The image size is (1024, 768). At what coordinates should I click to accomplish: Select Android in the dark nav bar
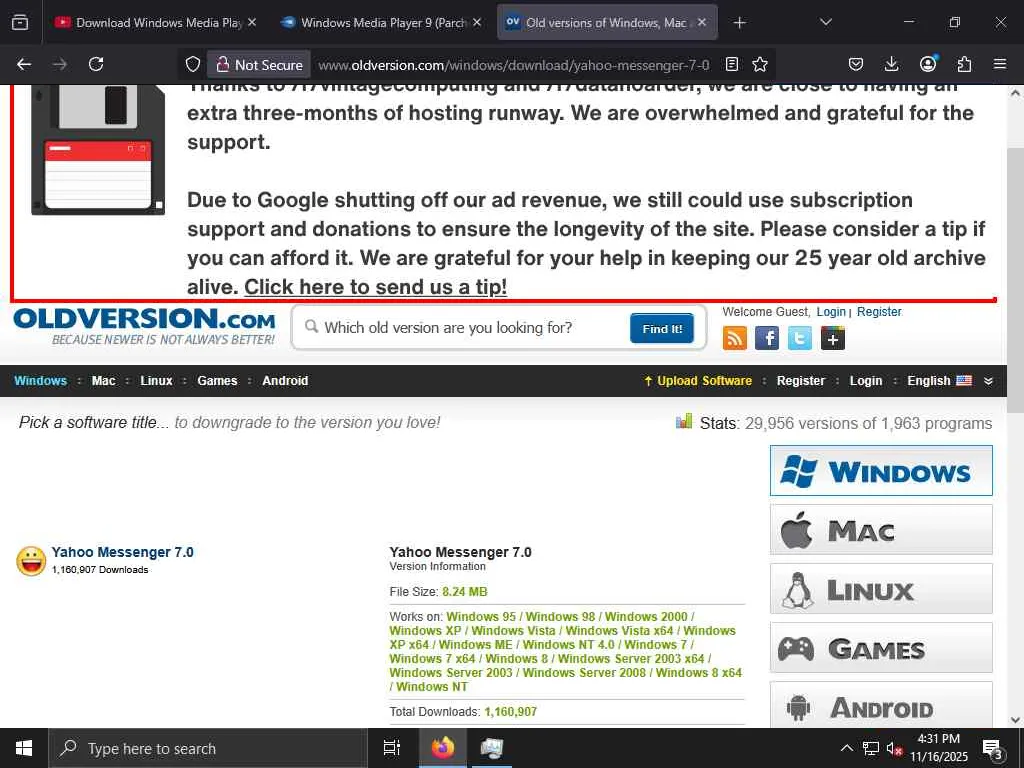(285, 381)
